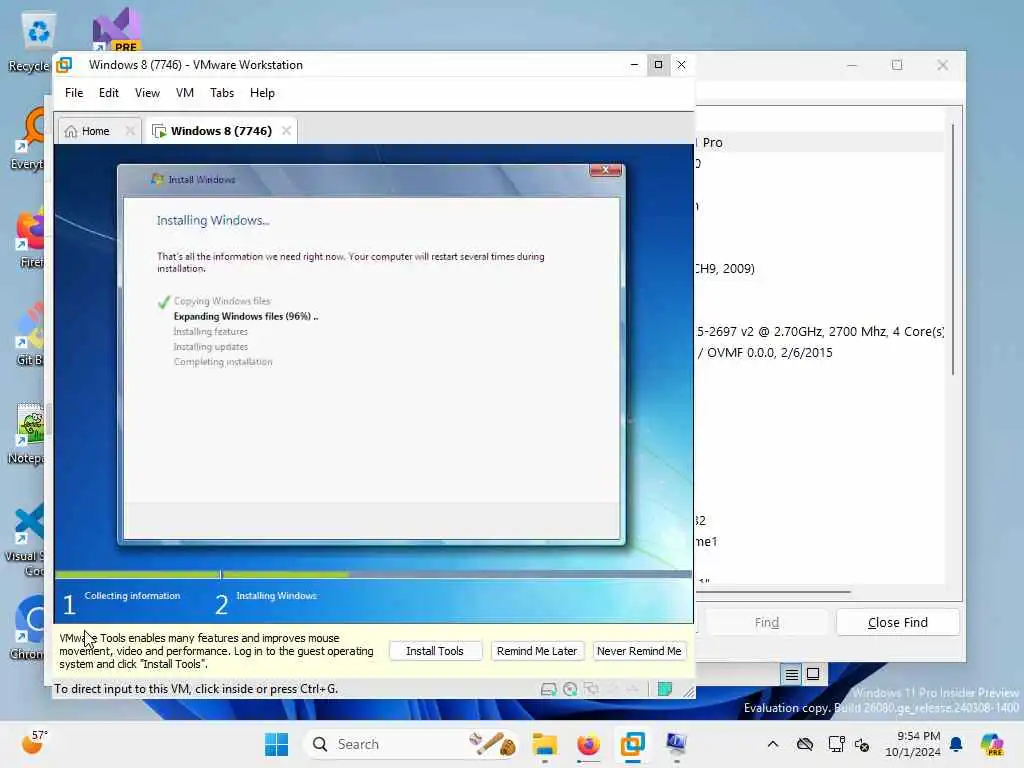The image size is (1024, 768).
Task: Select the large thumbnail view icon below background window
Action: pos(813,674)
